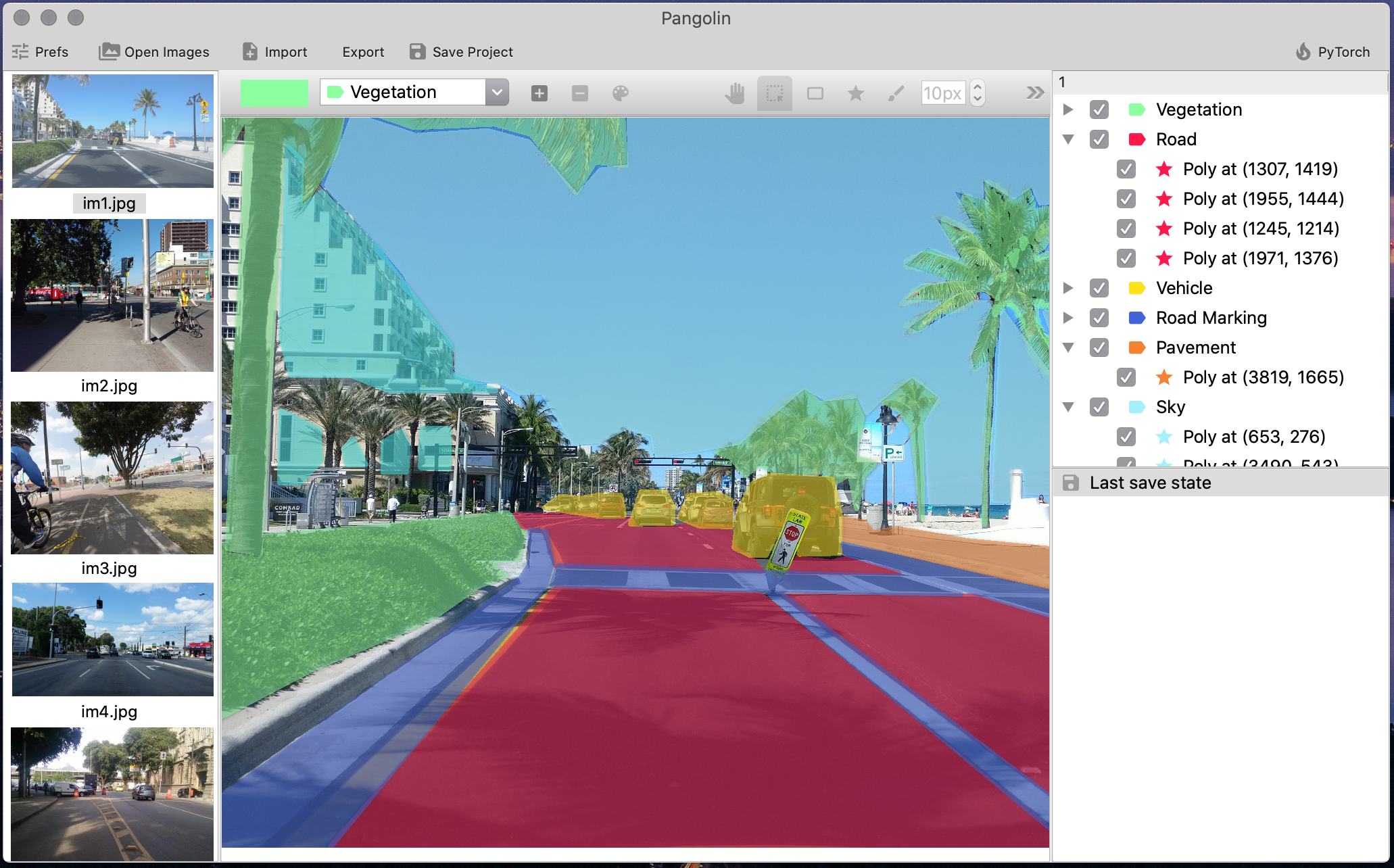Viewport: 1394px width, 868px height.
Task: Click the remove class minus icon
Action: (580, 93)
